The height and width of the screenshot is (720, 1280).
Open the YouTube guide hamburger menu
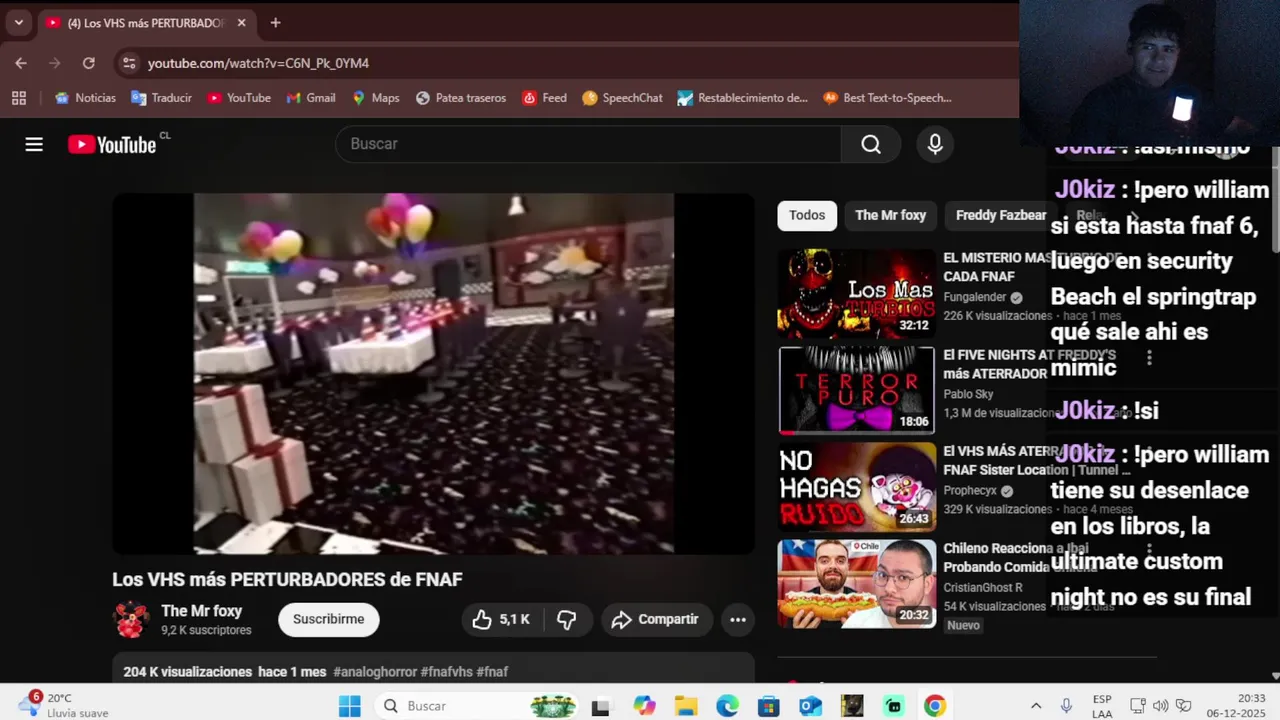click(34, 144)
